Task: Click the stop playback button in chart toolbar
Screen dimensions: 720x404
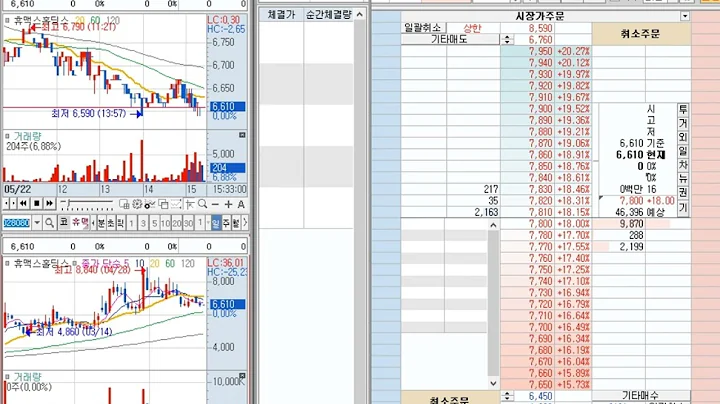Action: [x=37, y=203]
